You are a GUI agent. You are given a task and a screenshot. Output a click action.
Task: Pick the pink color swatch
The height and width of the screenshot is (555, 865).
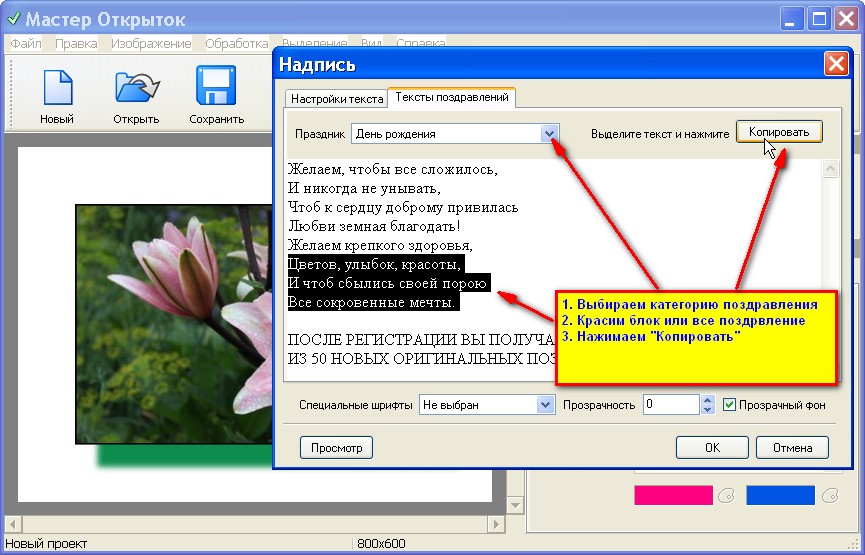point(673,495)
